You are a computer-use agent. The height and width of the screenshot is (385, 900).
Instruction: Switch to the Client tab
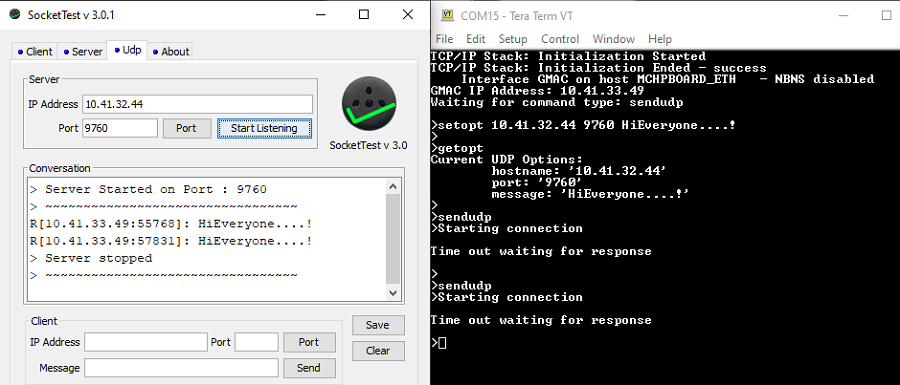click(34, 52)
